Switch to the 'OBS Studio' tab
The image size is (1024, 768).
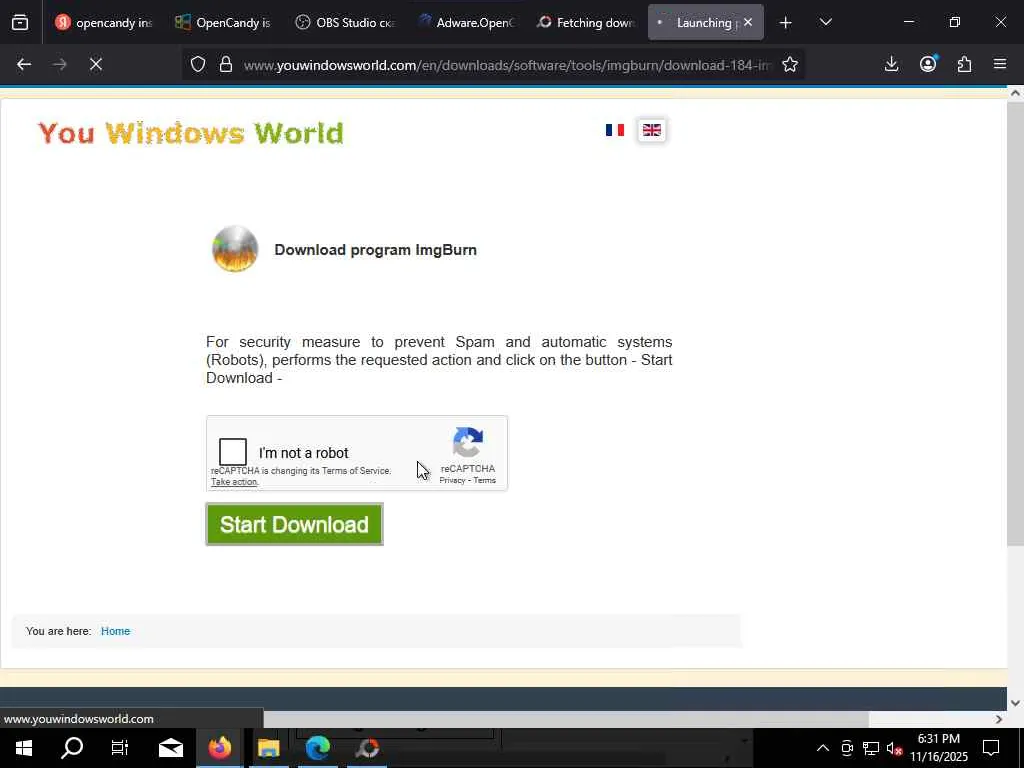point(344,23)
